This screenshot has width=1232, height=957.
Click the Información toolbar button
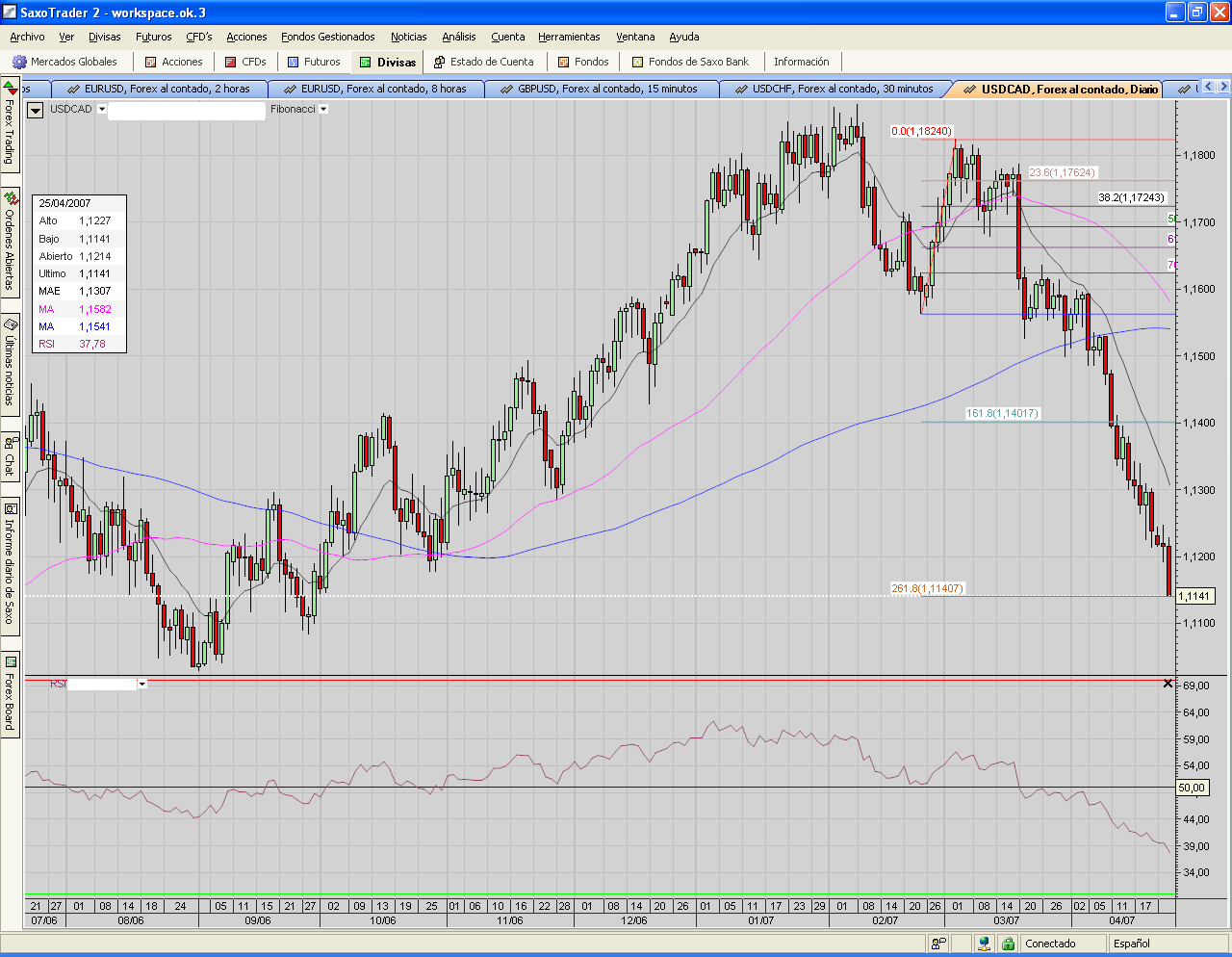point(802,62)
